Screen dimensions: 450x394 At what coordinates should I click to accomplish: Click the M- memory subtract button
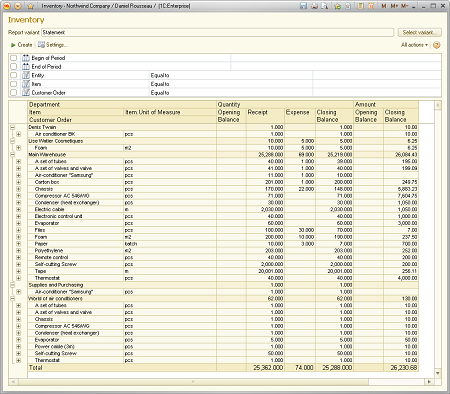click(x=404, y=6)
